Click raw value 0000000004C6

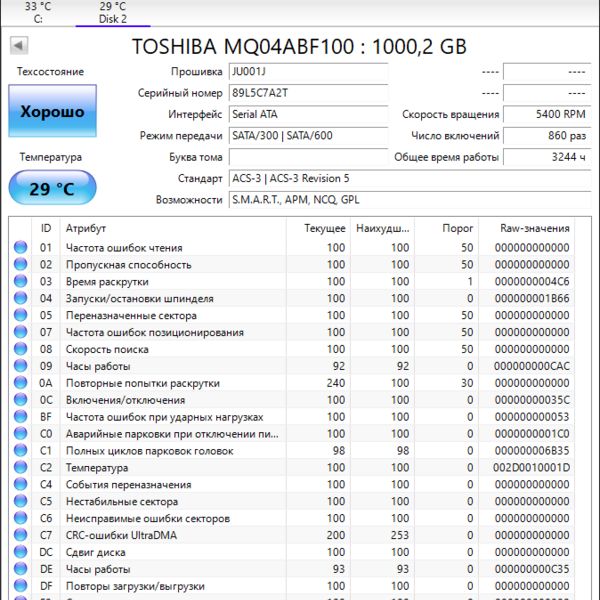pos(532,282)
